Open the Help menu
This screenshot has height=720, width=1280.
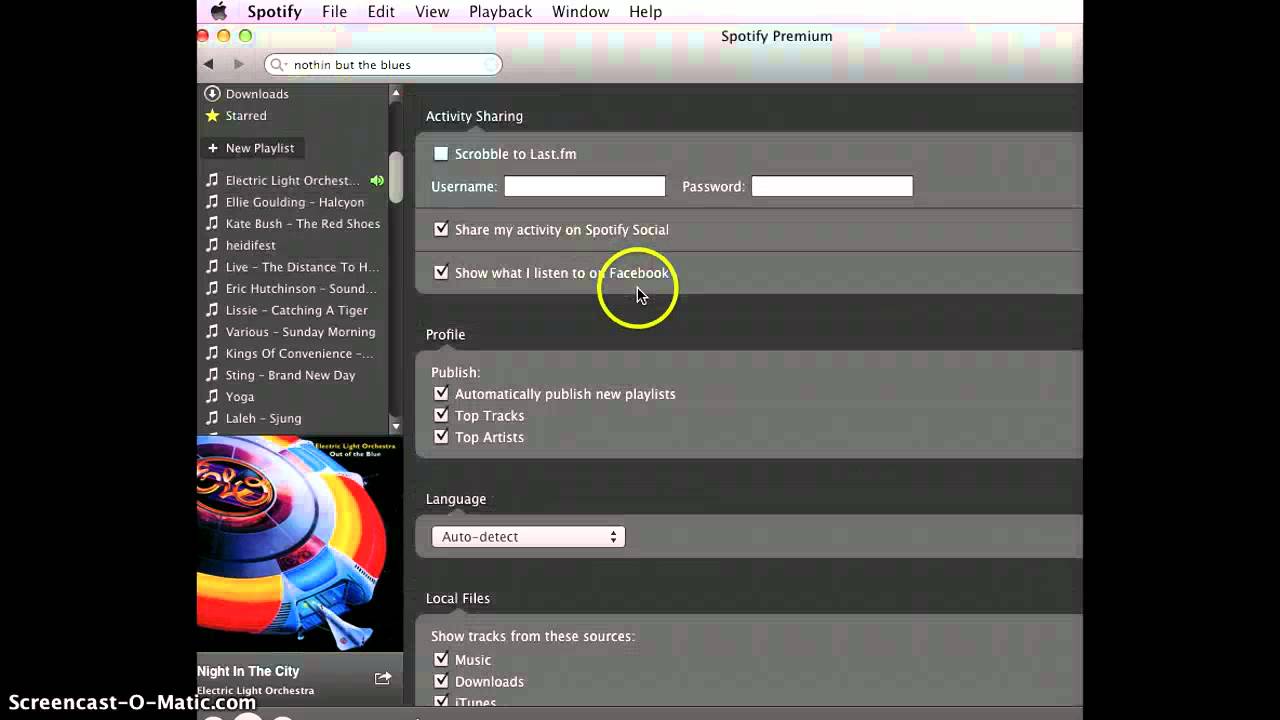pyautogui.click(x=645, y=12)
